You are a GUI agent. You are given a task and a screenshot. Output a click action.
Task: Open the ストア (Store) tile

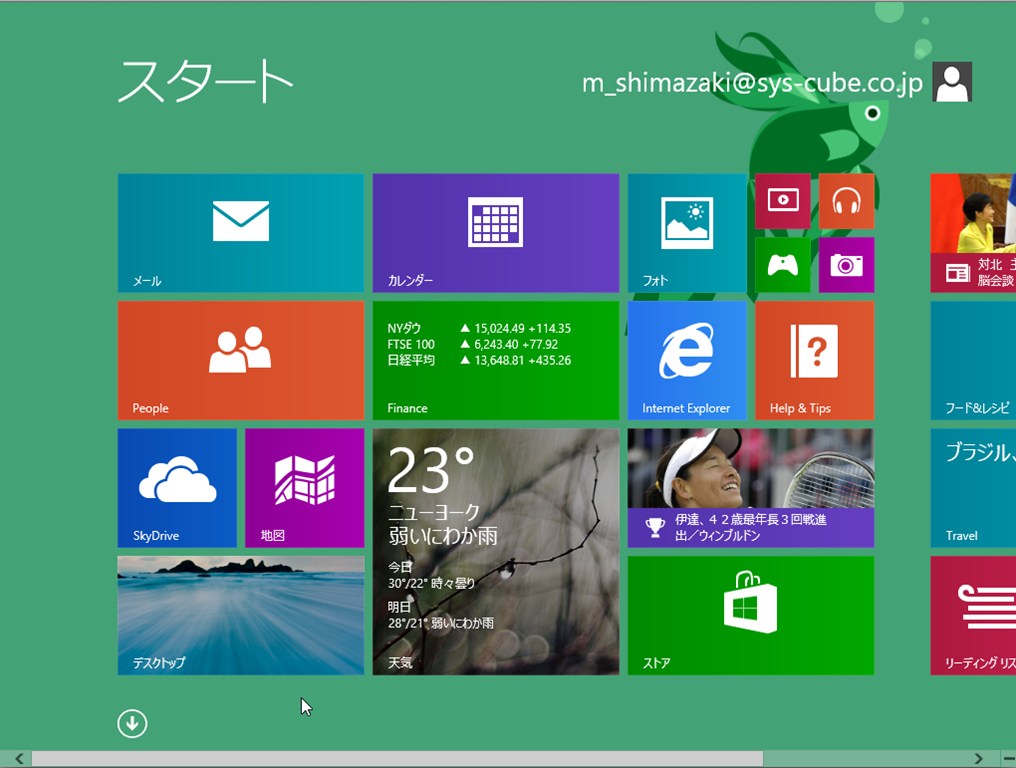(751, 616)
